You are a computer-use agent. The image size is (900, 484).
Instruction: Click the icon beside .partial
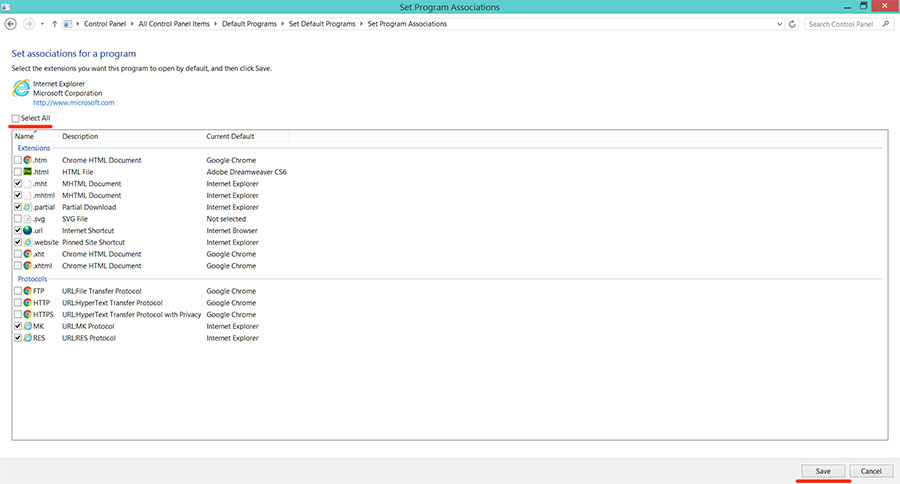[28, 207]
